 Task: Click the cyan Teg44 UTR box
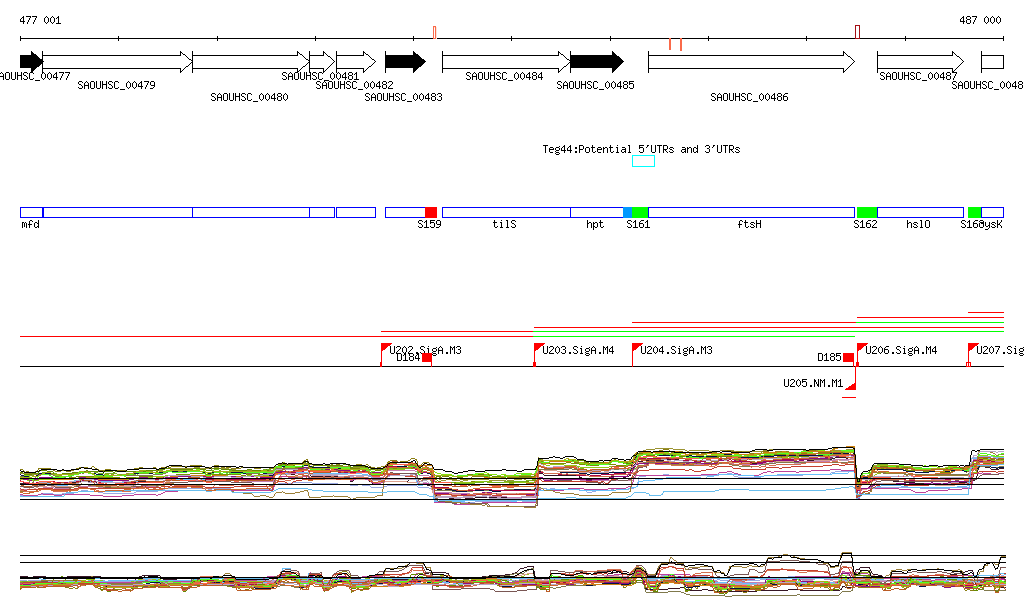(643, 161)
